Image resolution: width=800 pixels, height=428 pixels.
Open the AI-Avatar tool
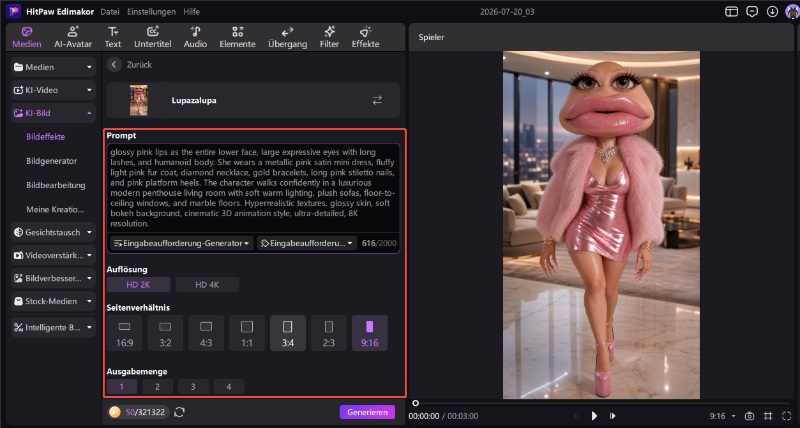[73, 37]
